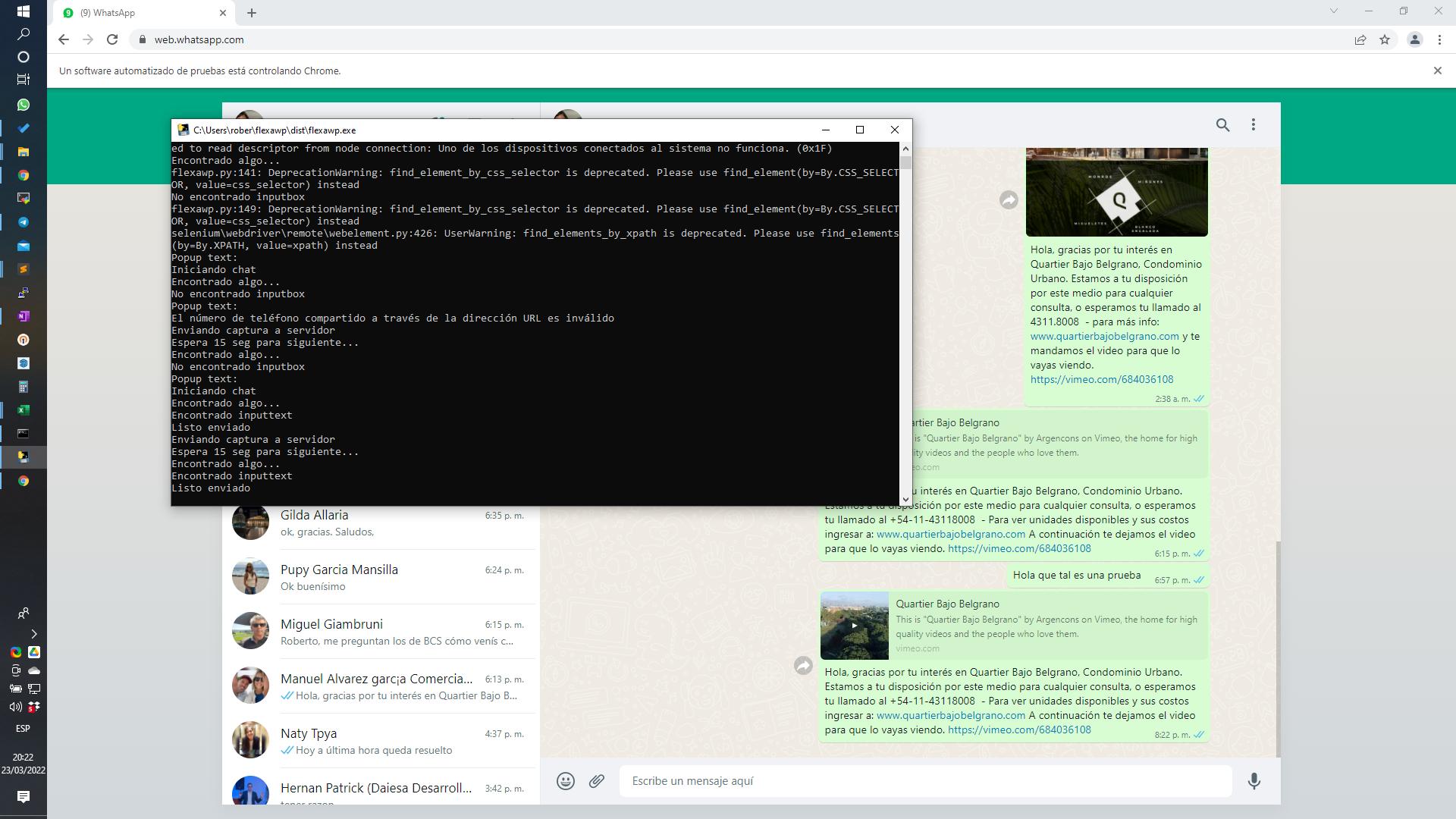Open the Naty Tpya chat
Viewport: 1456px width, 819px height.
tap(379, 741)
